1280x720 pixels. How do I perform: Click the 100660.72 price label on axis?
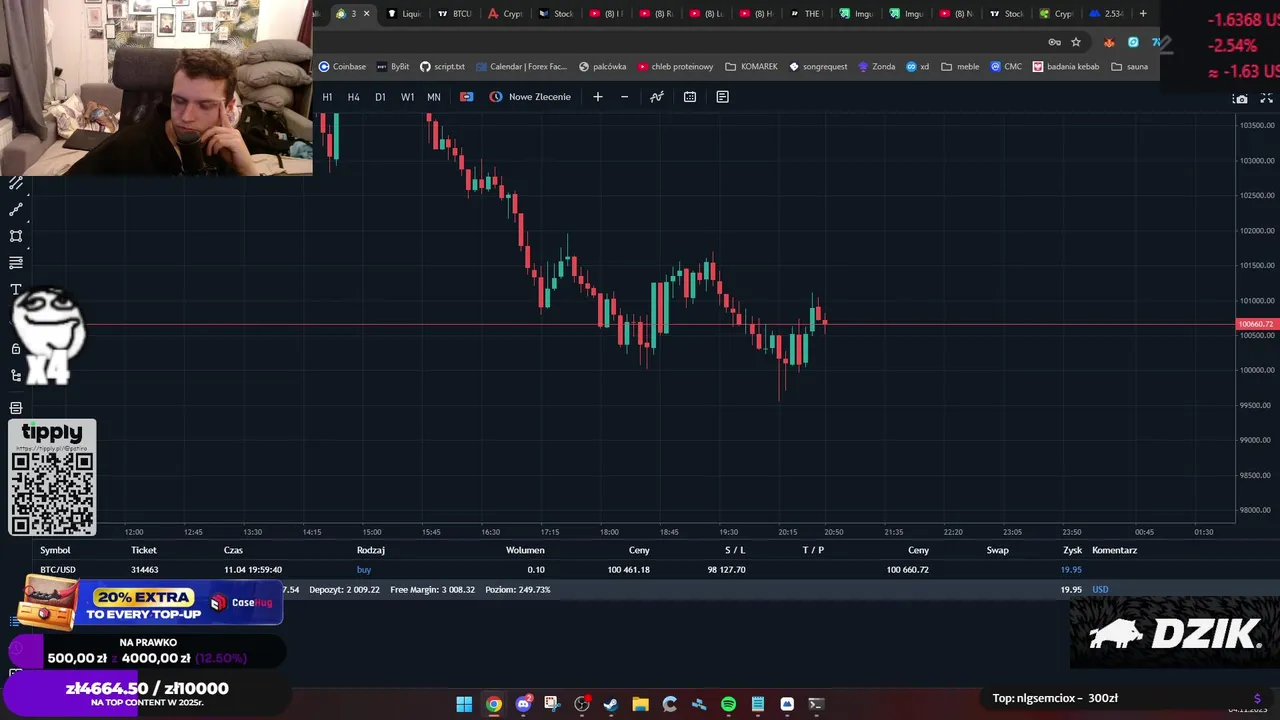[1256, 324]
